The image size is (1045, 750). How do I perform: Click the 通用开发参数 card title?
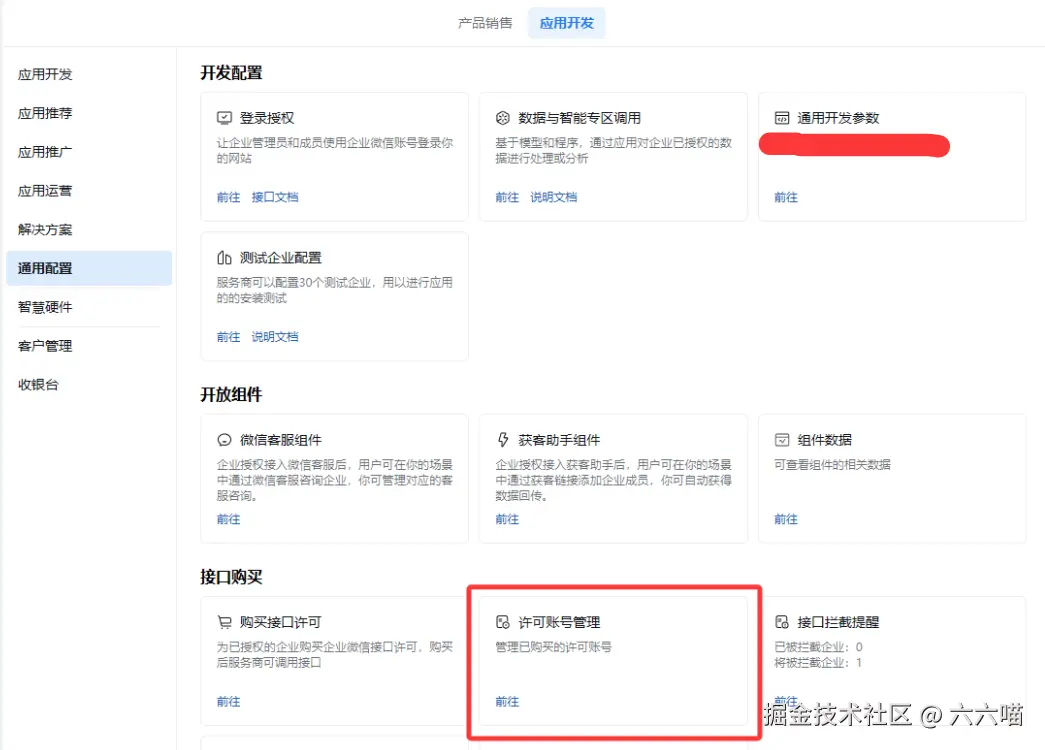pyautogui.click(x=838, y=118)
